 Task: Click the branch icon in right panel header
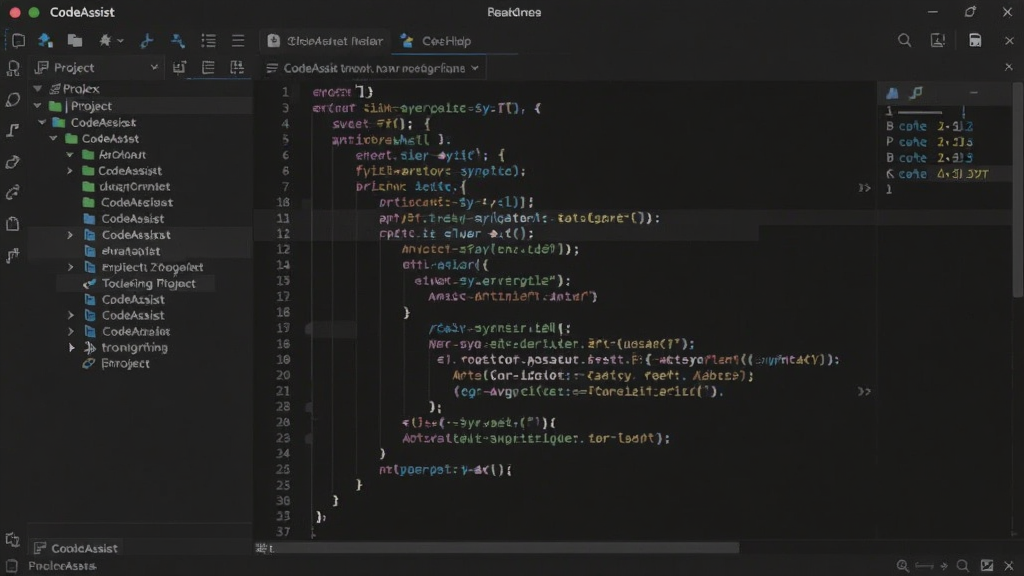point(916,93)
